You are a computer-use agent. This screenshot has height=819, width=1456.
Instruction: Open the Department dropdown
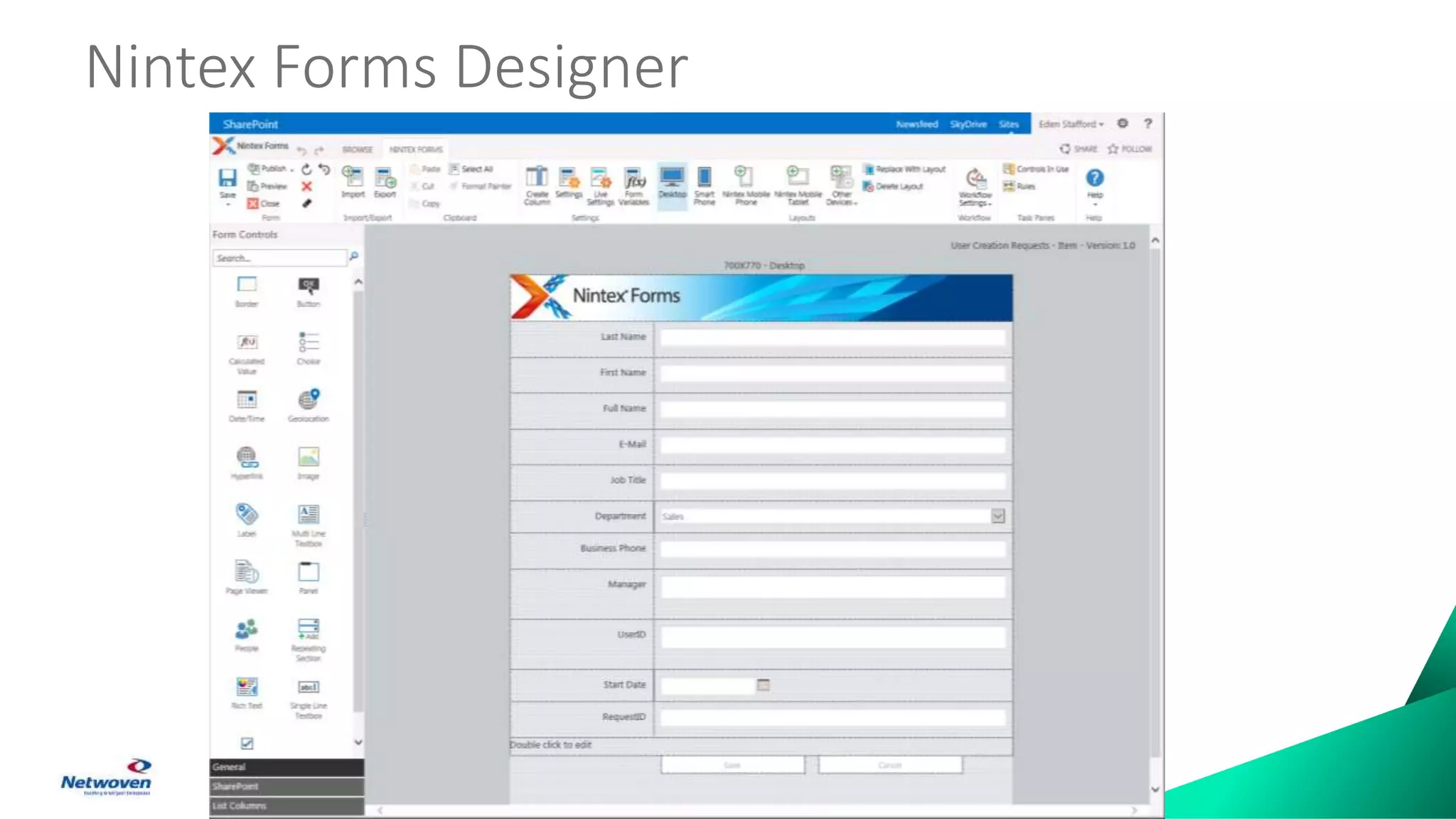pyautogui.click(x=998, y=516)
